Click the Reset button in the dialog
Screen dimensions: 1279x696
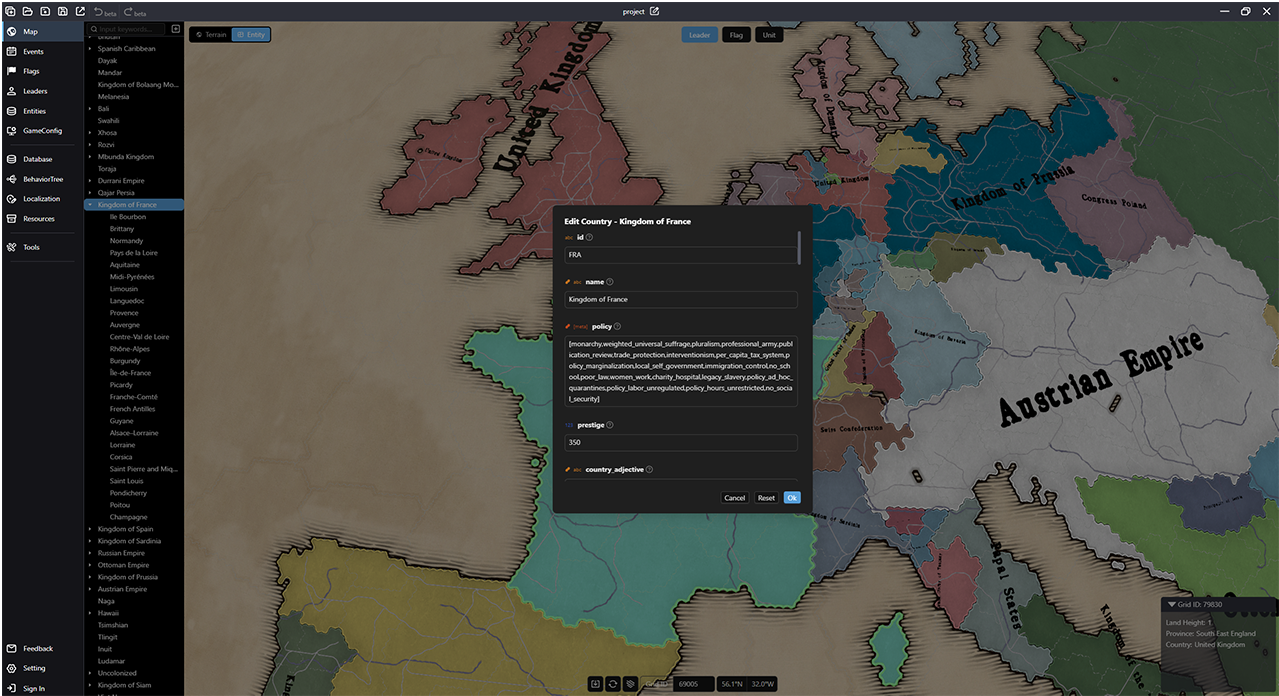766,498
